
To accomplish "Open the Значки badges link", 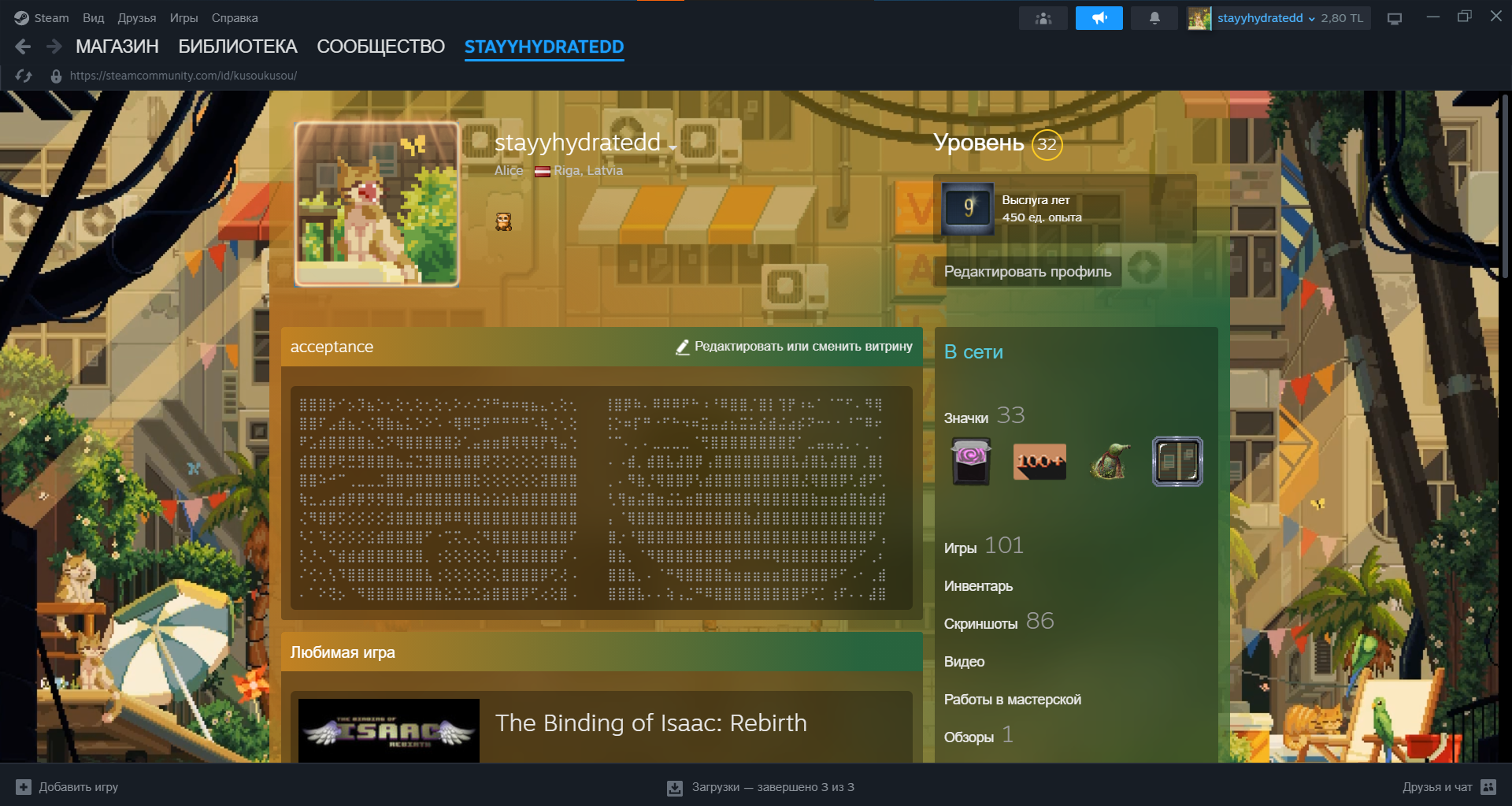I will pyautogui.click(x=984, y=416).
